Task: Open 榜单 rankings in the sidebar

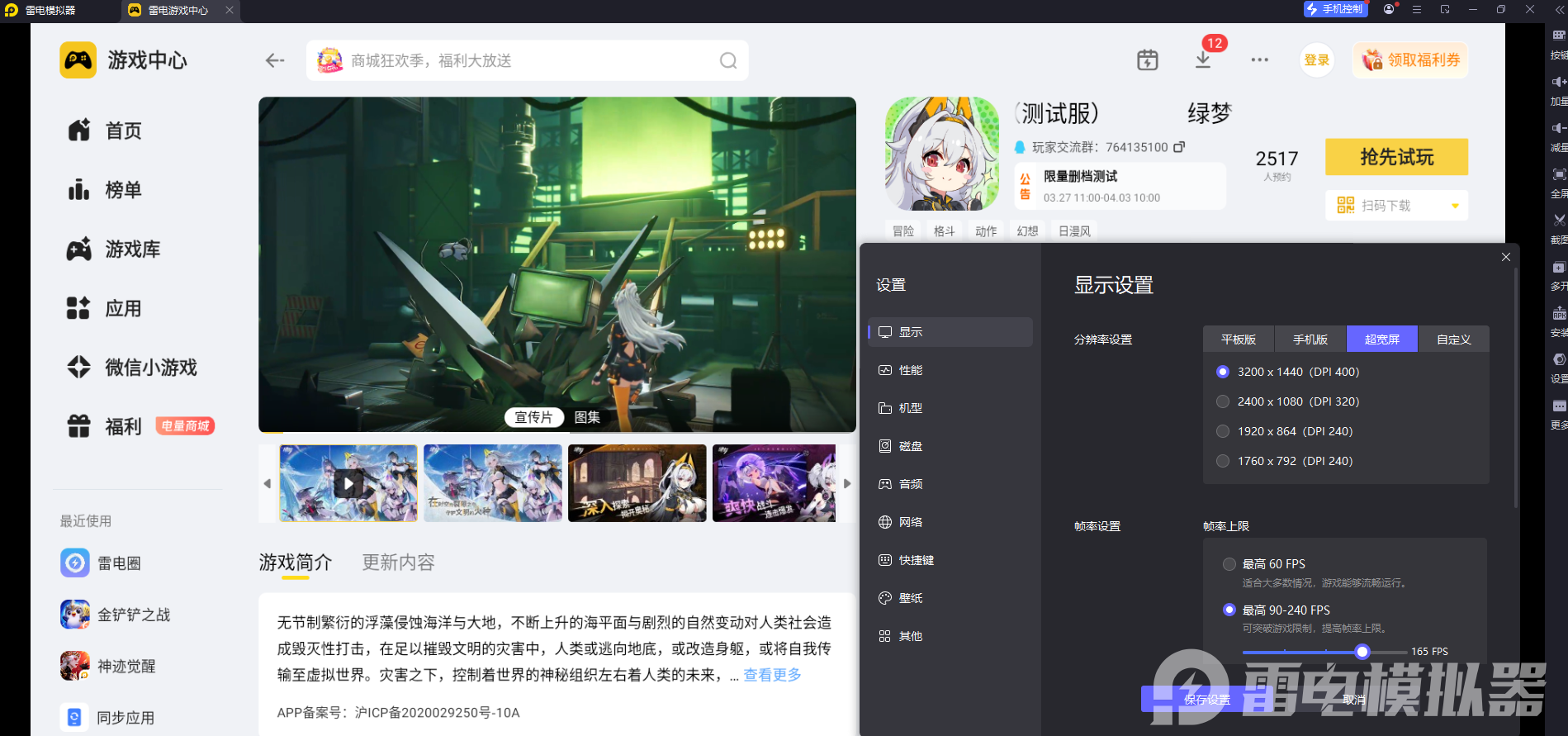Action: pos(105,190)
